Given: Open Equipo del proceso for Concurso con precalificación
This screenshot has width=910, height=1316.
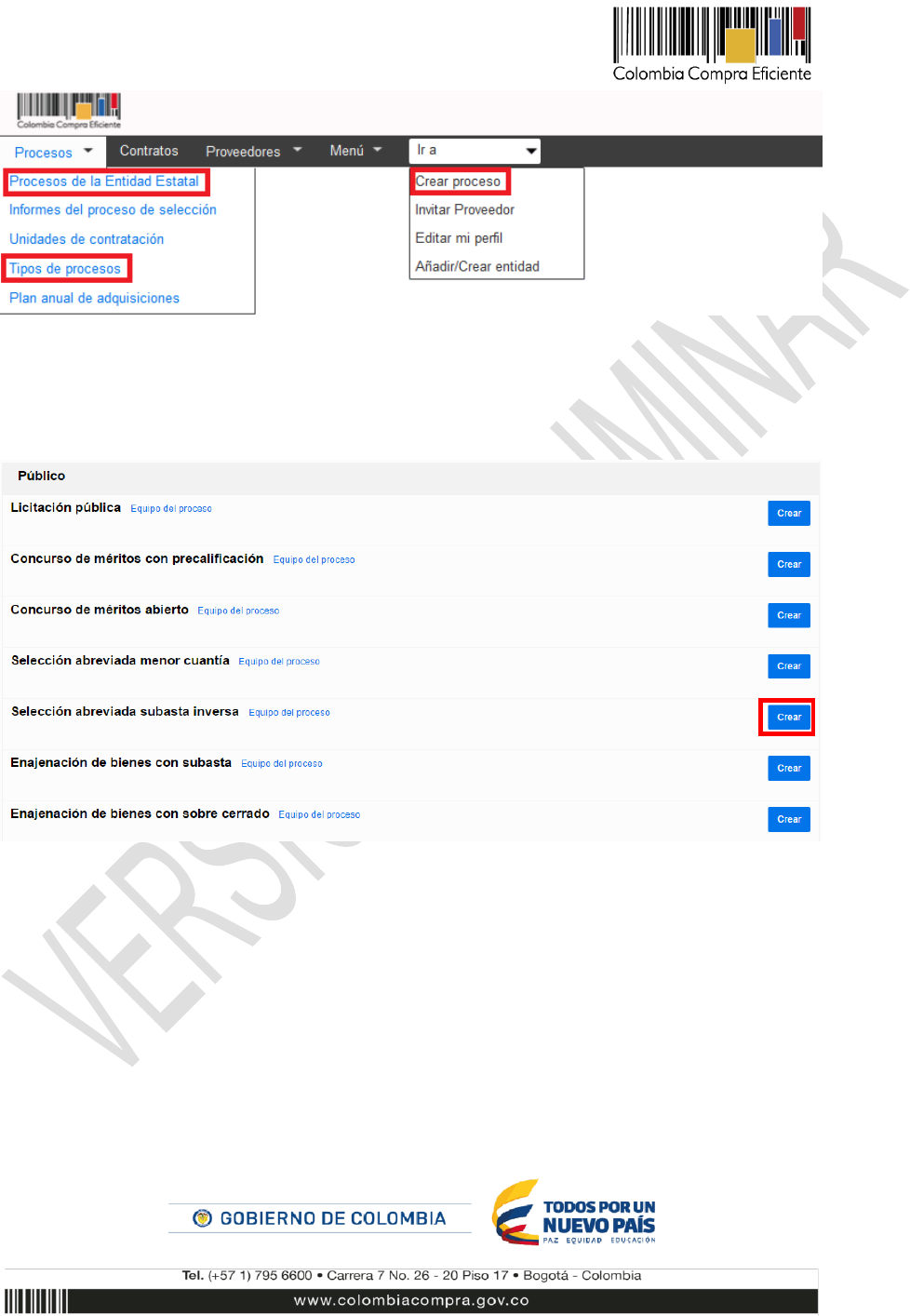Looking at the screenshot, I should [x=314, y=560].
